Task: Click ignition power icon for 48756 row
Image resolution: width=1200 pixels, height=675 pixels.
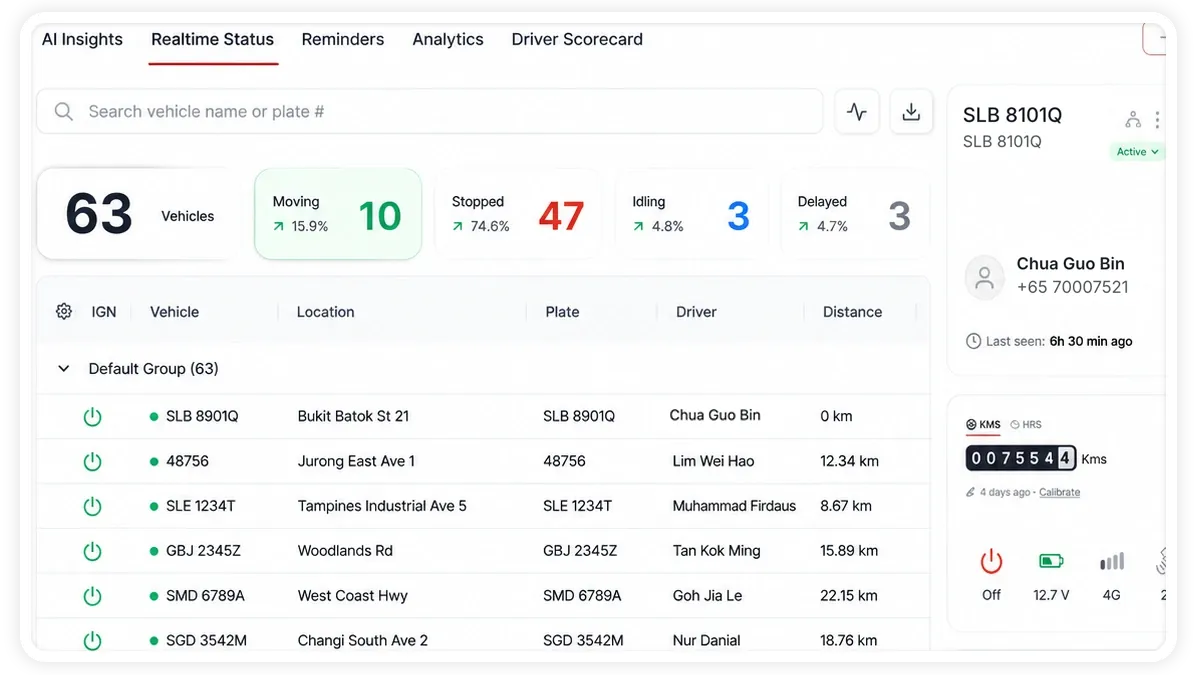Action: tap(92, 461)
